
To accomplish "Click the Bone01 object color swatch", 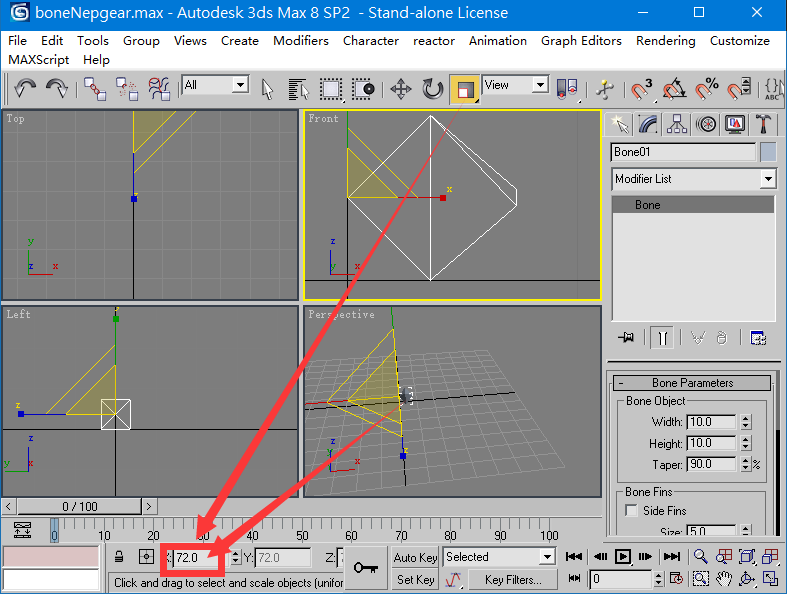I will 768,152.
